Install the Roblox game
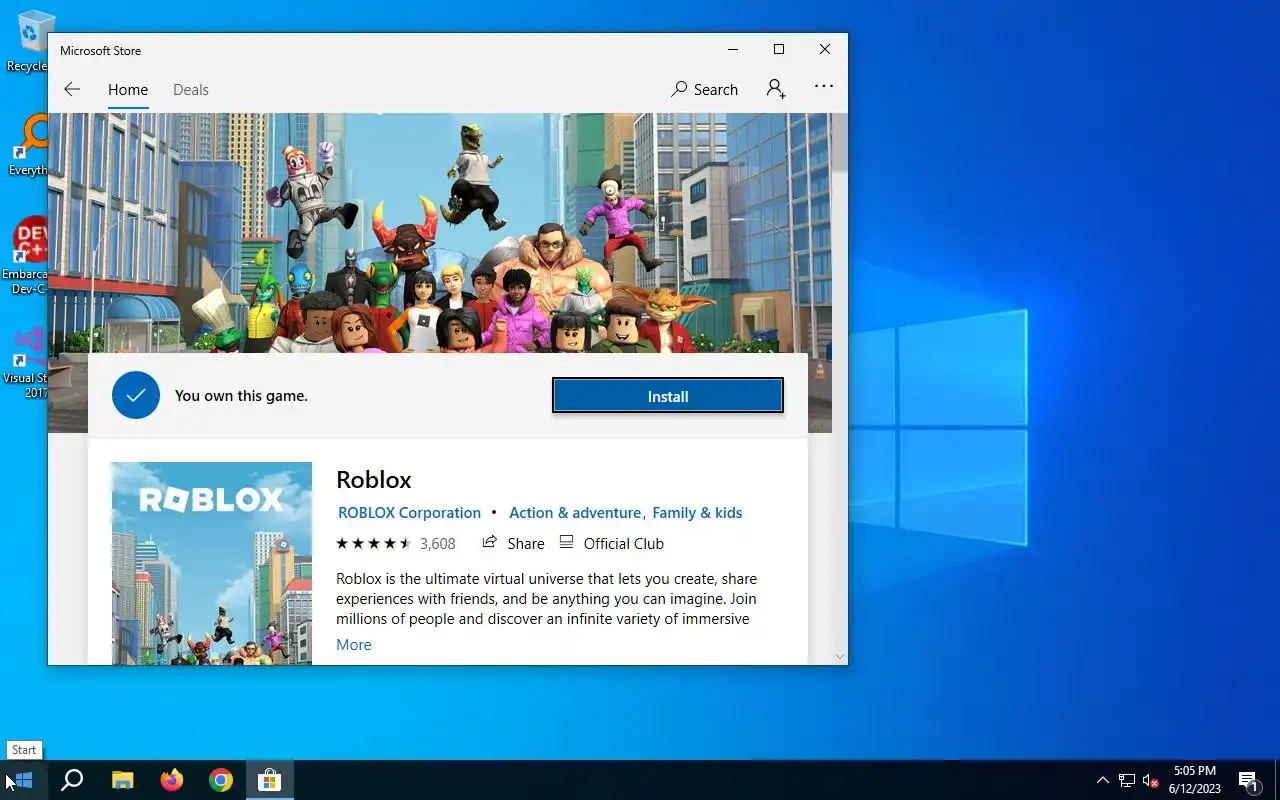 coord(668,396)
